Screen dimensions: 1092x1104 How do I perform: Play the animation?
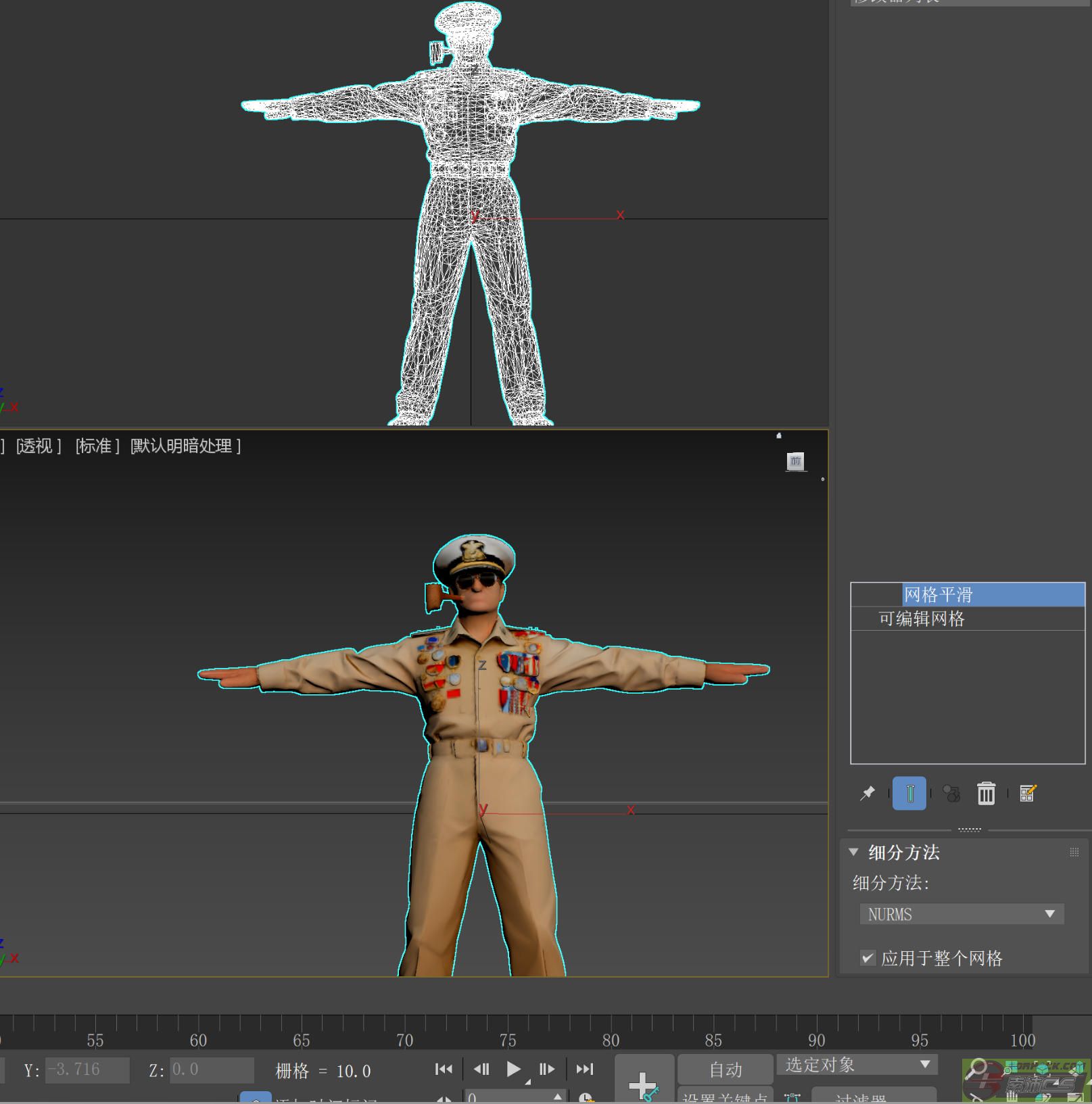pyautogui.click(x=513, y=1069)
